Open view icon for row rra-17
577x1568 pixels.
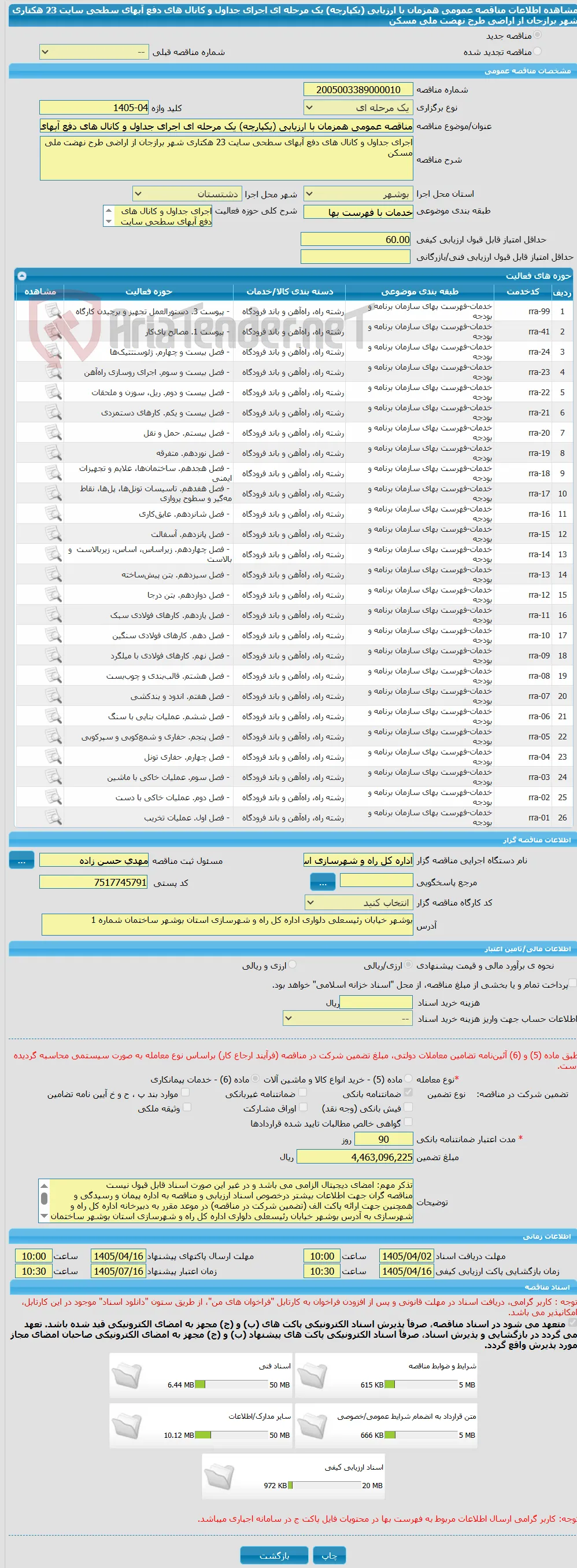[54, 493]
